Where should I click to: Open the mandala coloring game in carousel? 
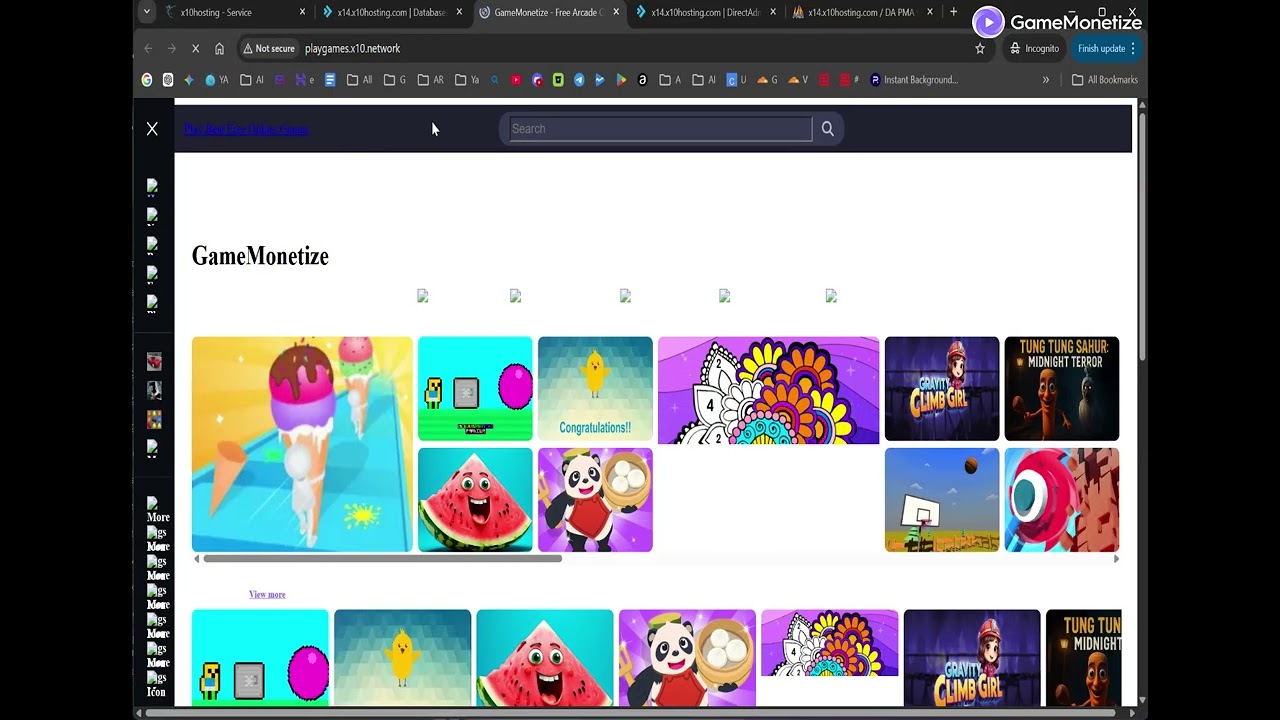tap(768, 390)
